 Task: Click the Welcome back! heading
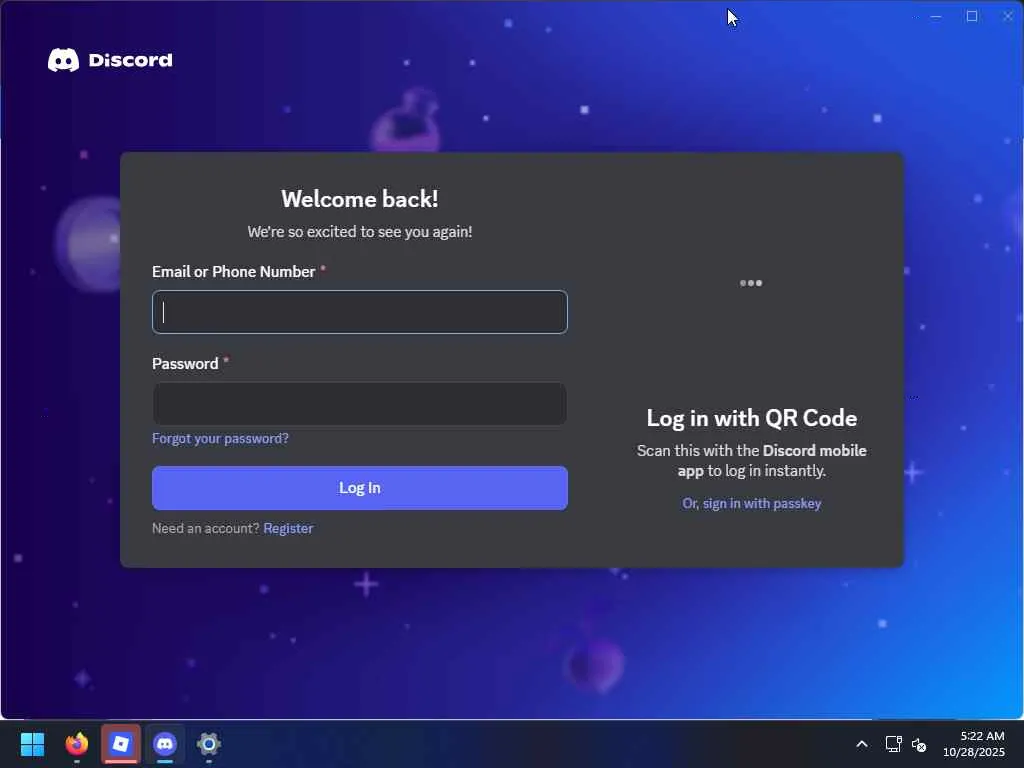(x=360, y=199)
